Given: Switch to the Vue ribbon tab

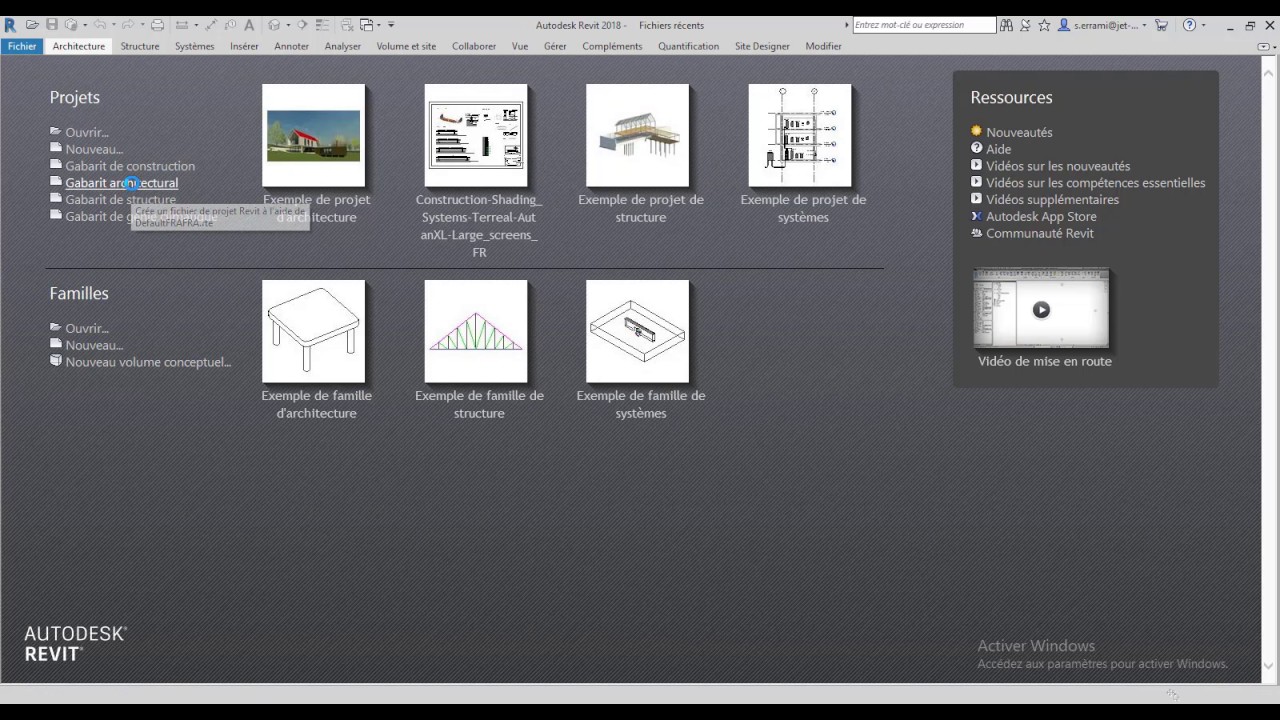Looking at the screenshot, I should click(x=519, y=46).
